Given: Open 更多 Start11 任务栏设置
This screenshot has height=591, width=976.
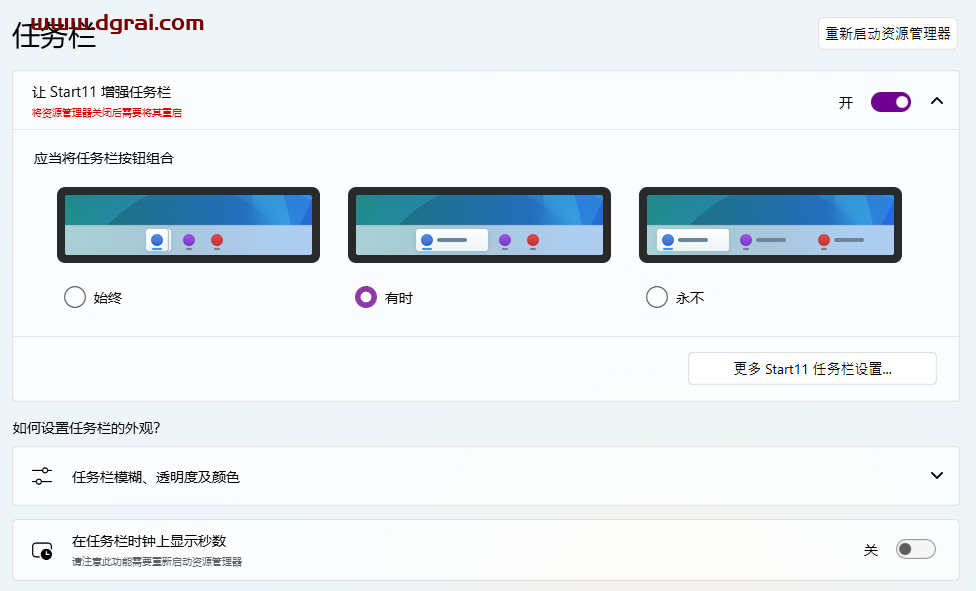Looking at the screenshot, I should [x=812, y=369].
